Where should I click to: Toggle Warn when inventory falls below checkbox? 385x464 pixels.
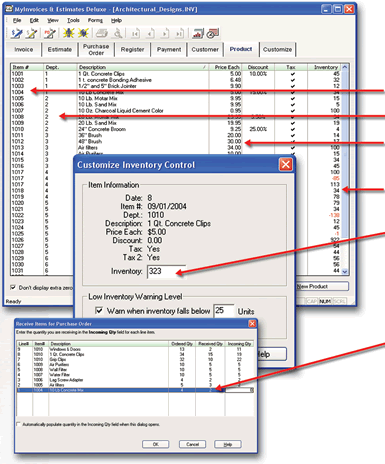(99, 311)
